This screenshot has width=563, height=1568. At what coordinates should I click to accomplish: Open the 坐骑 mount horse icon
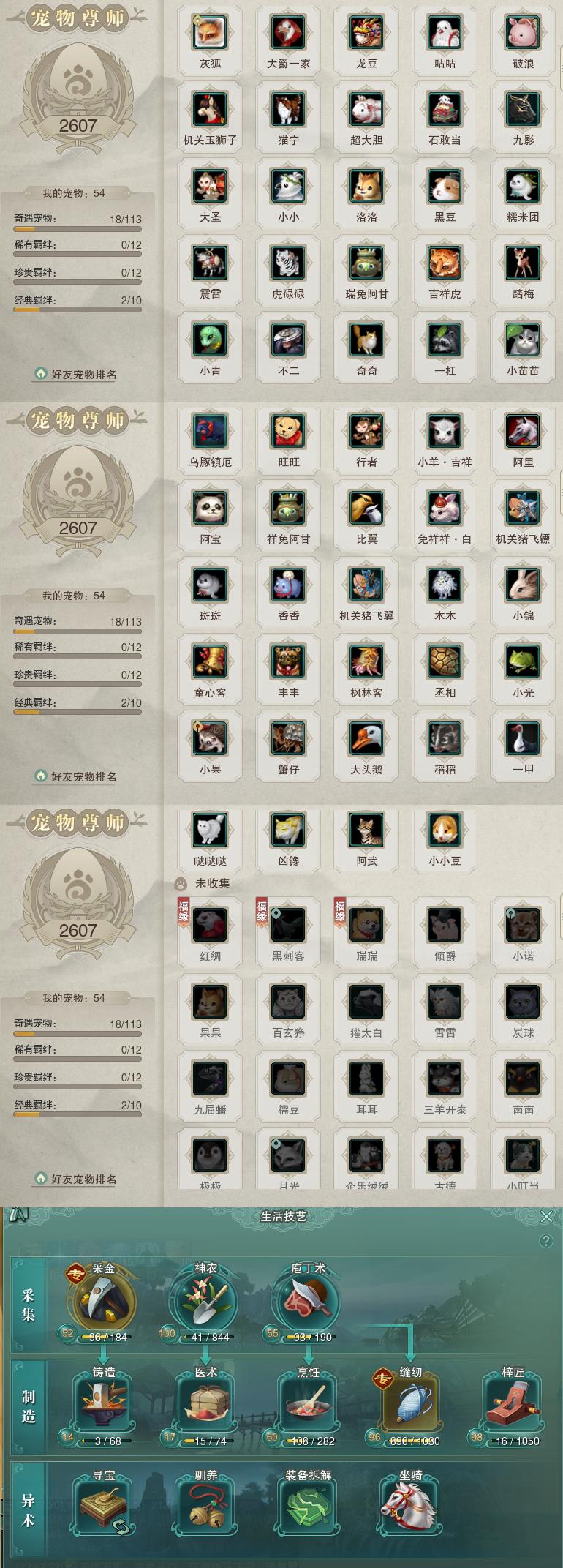tap(409, 1507)
